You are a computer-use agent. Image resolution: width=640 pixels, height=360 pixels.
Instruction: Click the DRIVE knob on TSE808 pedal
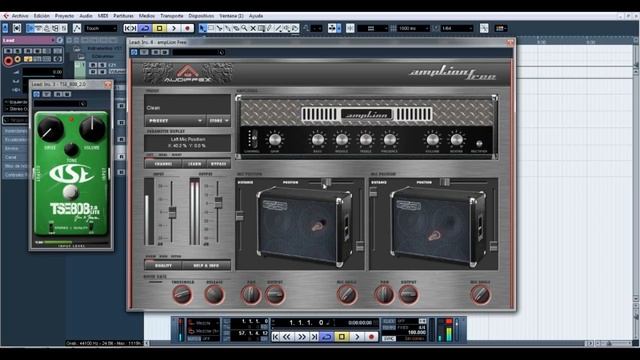point(50,129)
